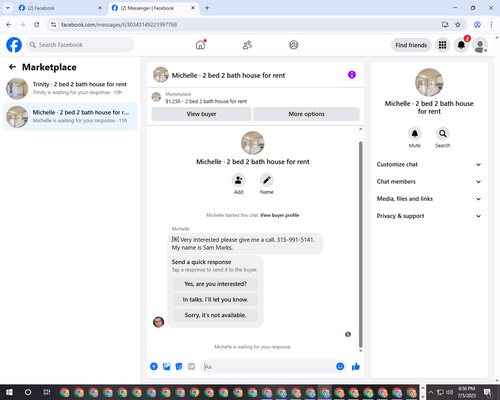This screenshot has width=500, height=400.
Task: Send a thumbs-up like
Action: (356, 367)
